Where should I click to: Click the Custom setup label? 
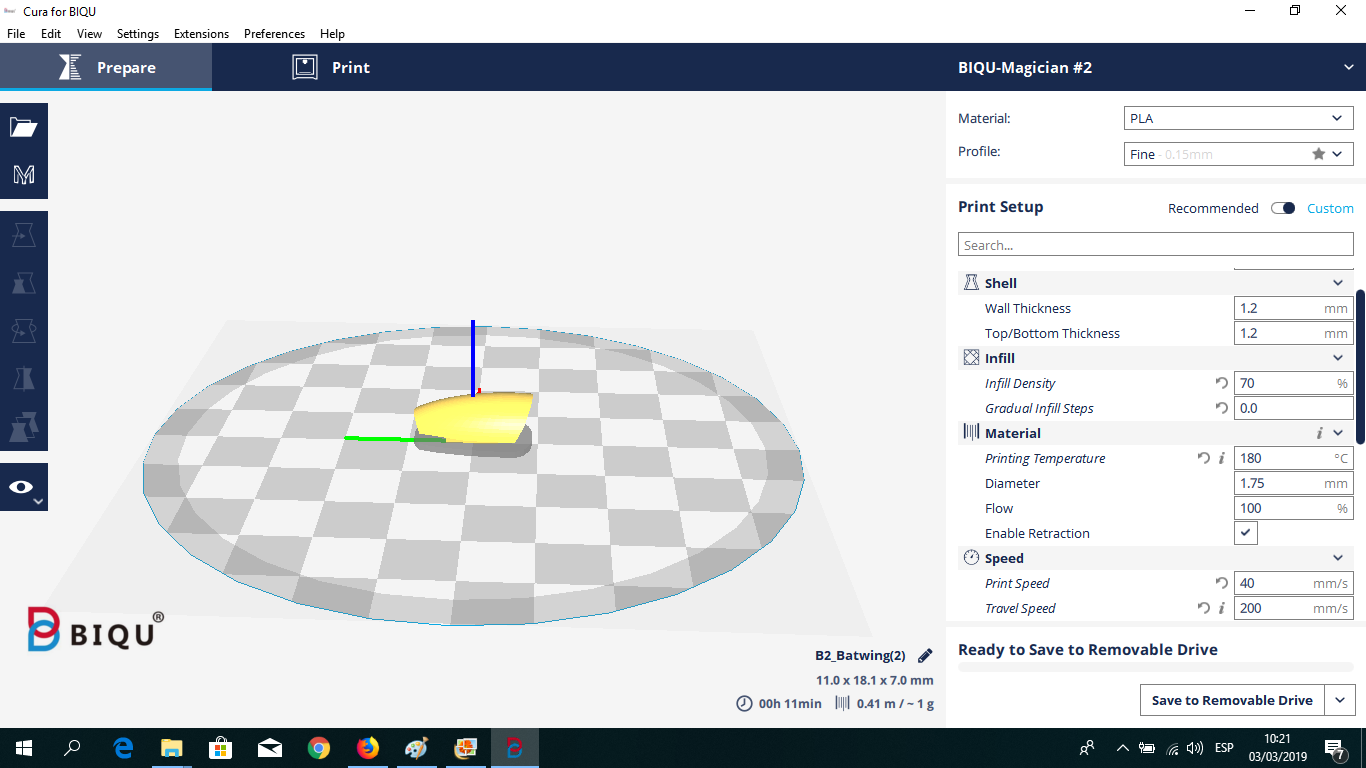click(1330, 208)
